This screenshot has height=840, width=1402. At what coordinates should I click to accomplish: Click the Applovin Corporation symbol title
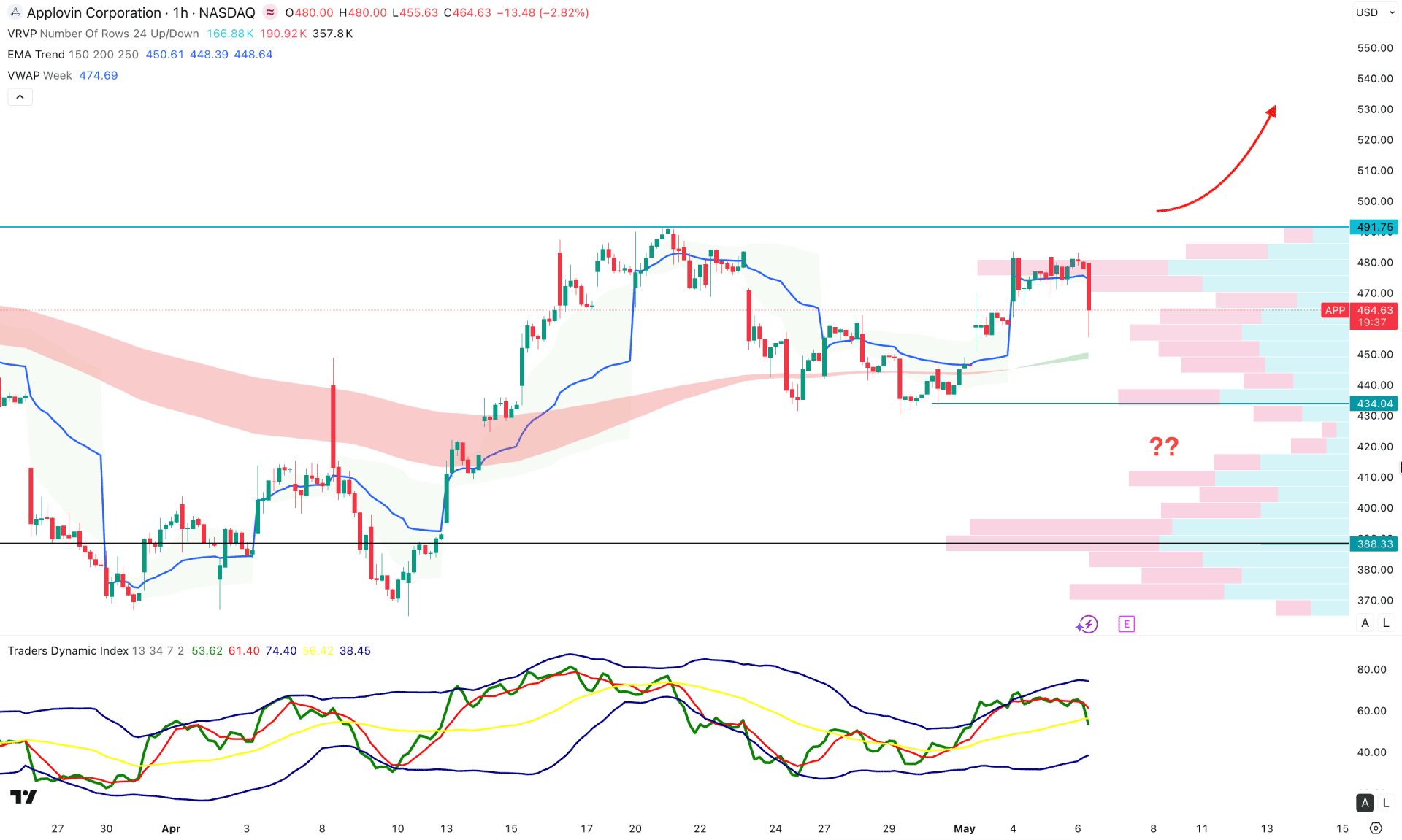[x=94, y=12]
